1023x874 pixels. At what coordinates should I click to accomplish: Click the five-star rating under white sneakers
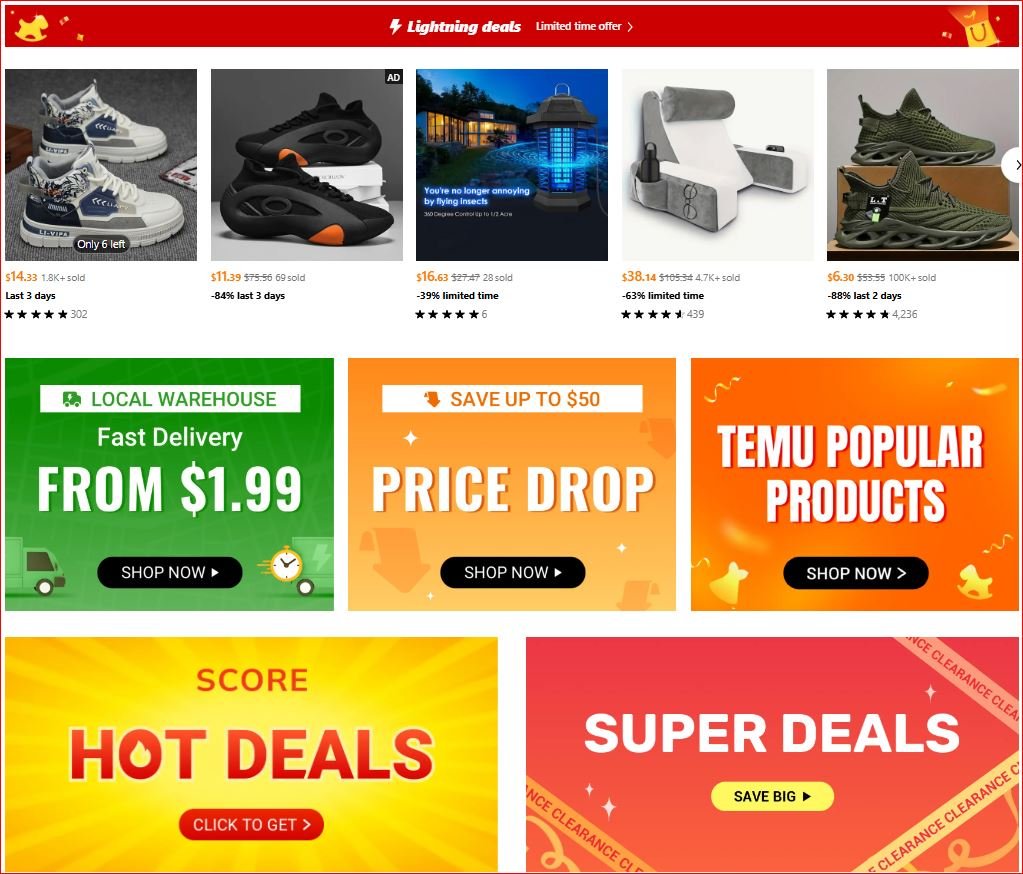[37, 314]
